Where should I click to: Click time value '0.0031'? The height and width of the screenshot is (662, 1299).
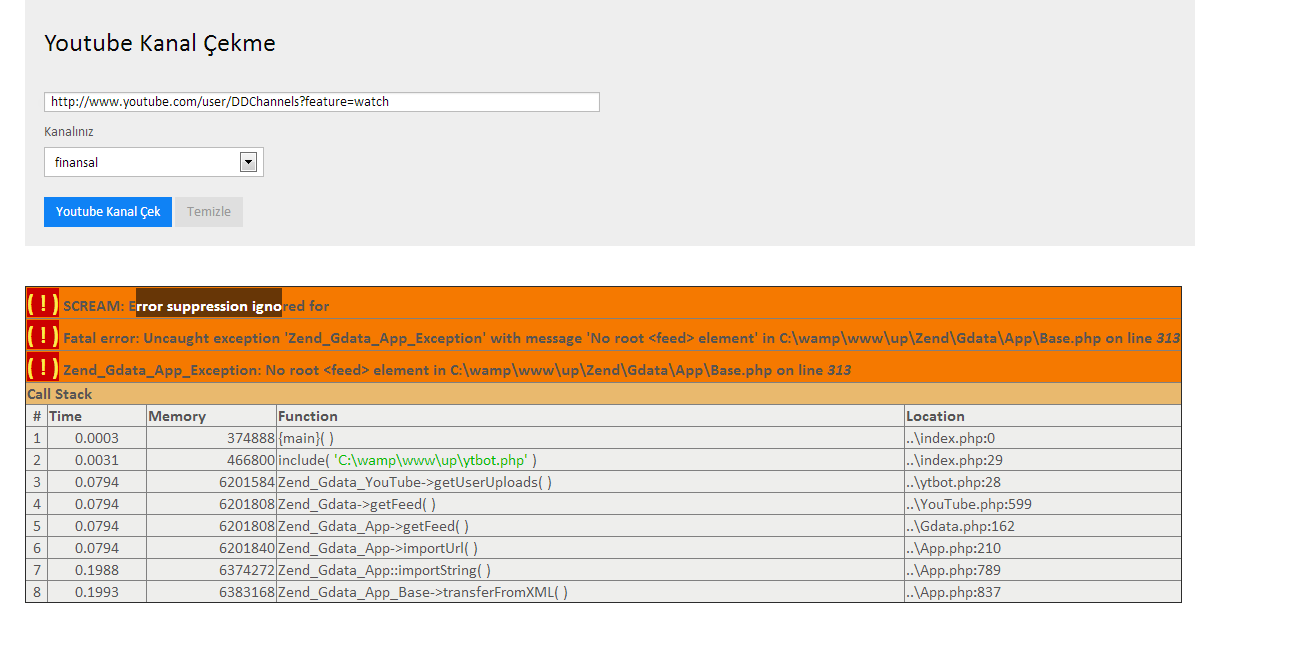pyautogui.click(x=97, y=460)
